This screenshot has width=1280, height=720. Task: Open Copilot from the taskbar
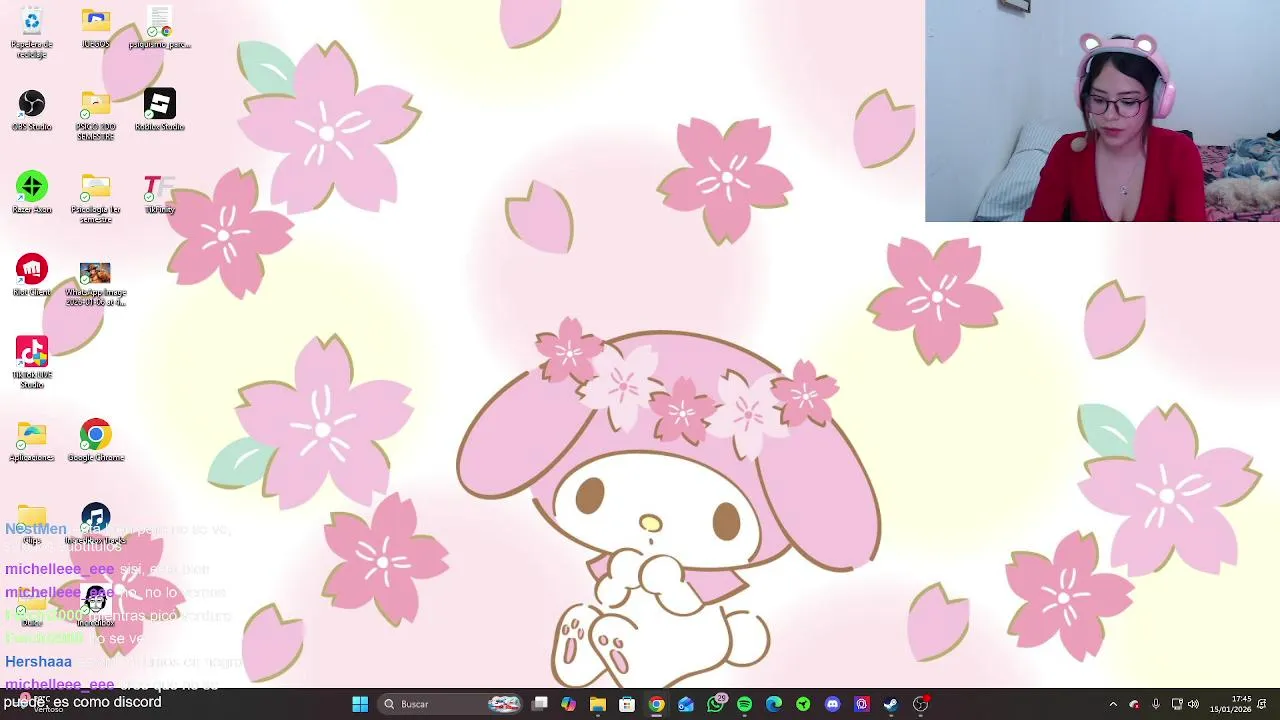(x=569, y=704)
